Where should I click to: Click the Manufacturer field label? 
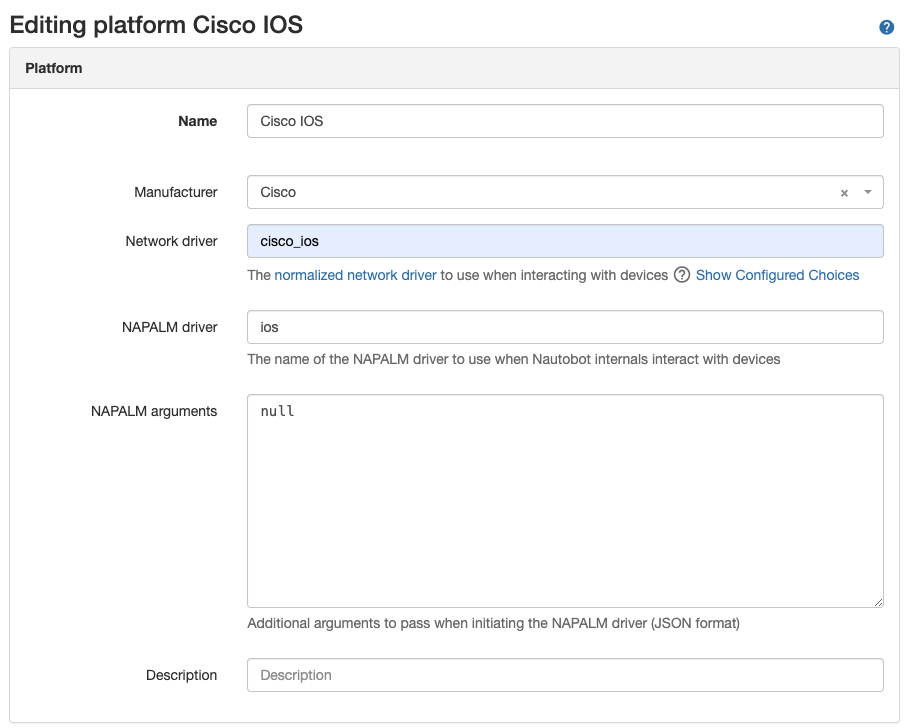(x=175, y=192)
